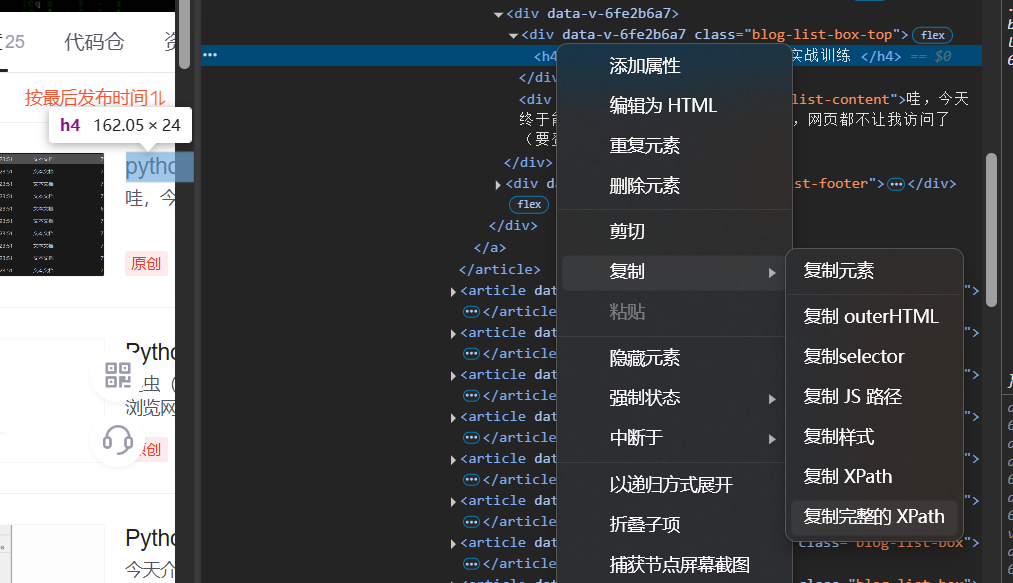This screenshot has width=1013, height=583.
Task: Expand 中断于 submenu arrow
Action: click(x=772, y=439)
